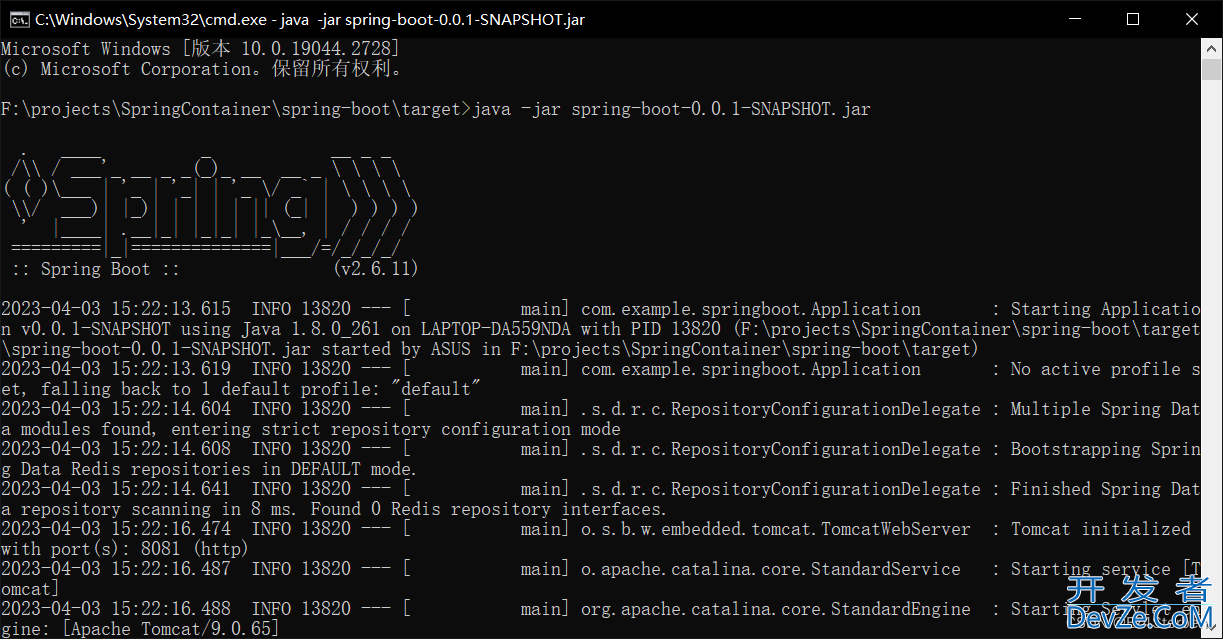Click ':: Spring Boot ::' text

point(96,269)
